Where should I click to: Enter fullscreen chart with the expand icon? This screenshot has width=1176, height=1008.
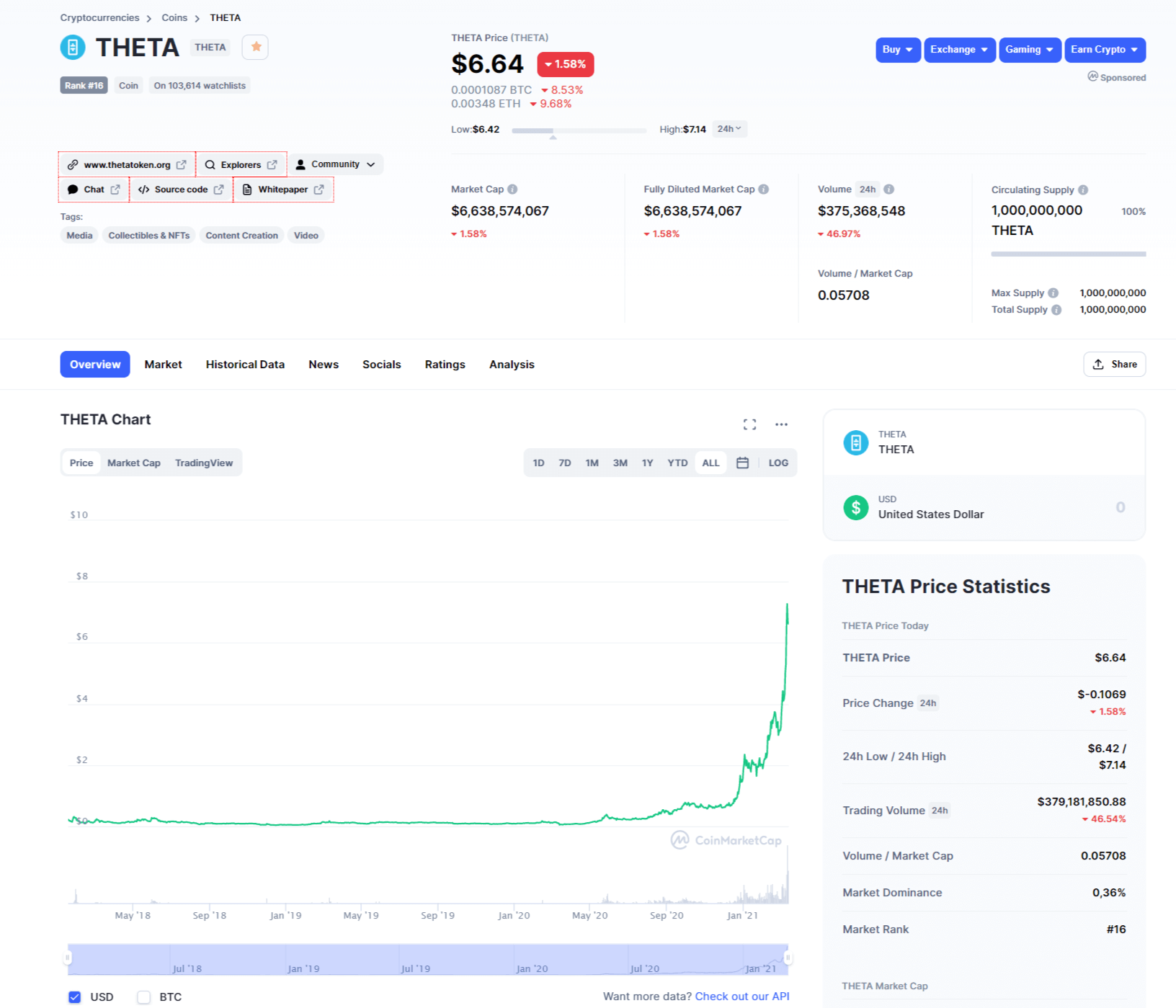coord(749,424)
